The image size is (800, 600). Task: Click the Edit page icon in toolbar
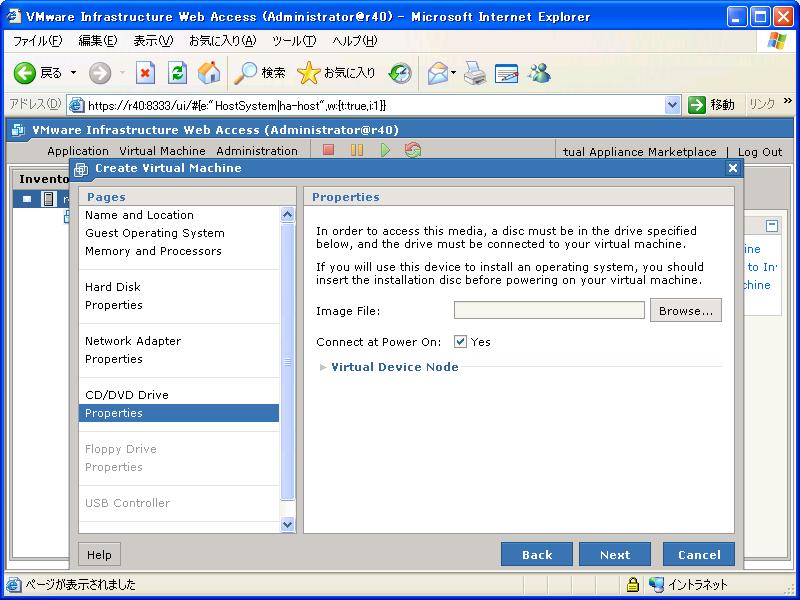tap(506, 73)
